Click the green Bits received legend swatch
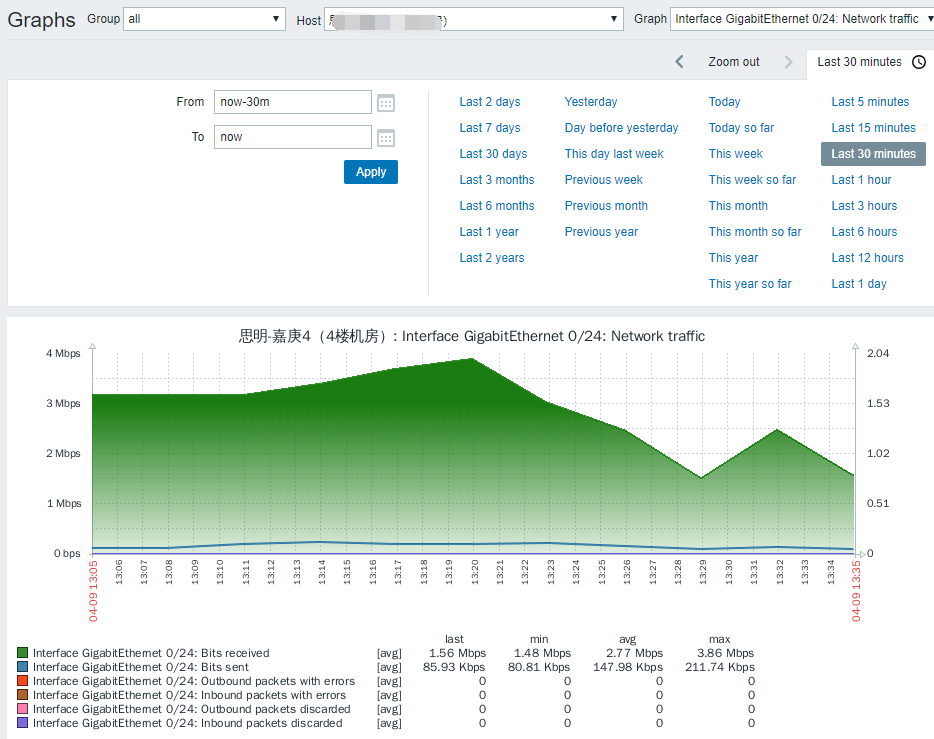934x739 pixels. coord(23,653)
